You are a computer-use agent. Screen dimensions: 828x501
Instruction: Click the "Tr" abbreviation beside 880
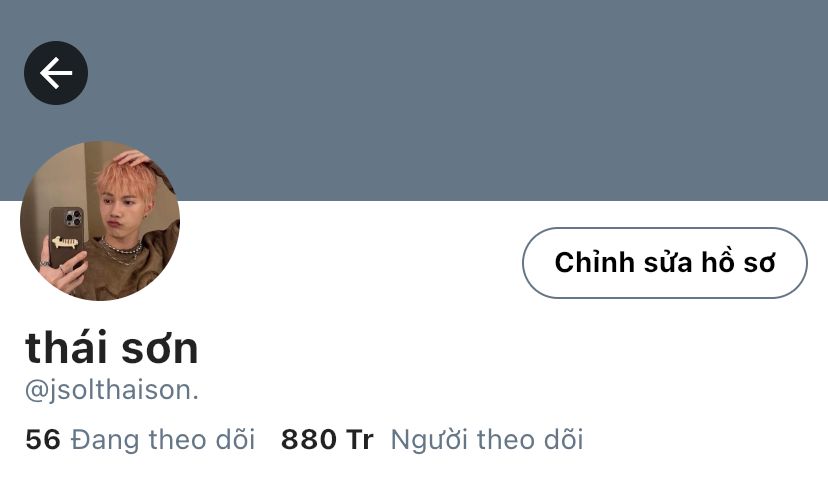pos(360,440)
